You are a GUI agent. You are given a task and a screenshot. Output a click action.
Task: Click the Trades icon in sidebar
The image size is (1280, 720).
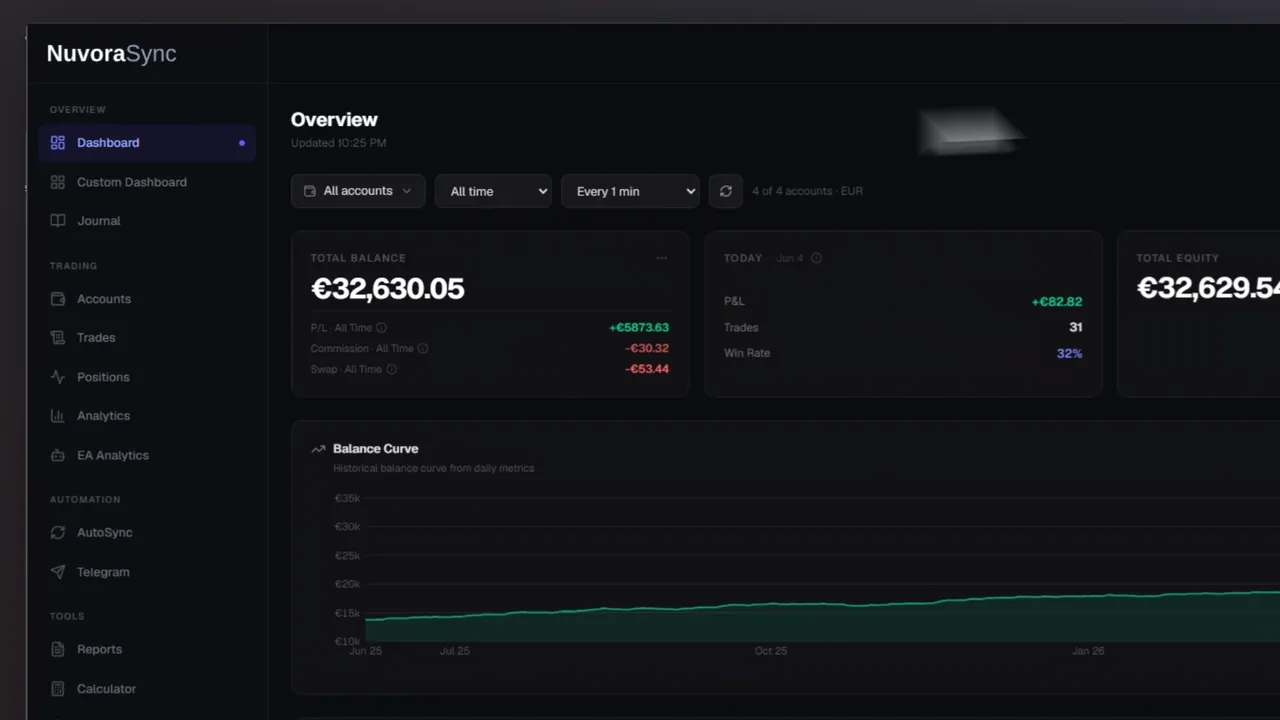point(57,338)
